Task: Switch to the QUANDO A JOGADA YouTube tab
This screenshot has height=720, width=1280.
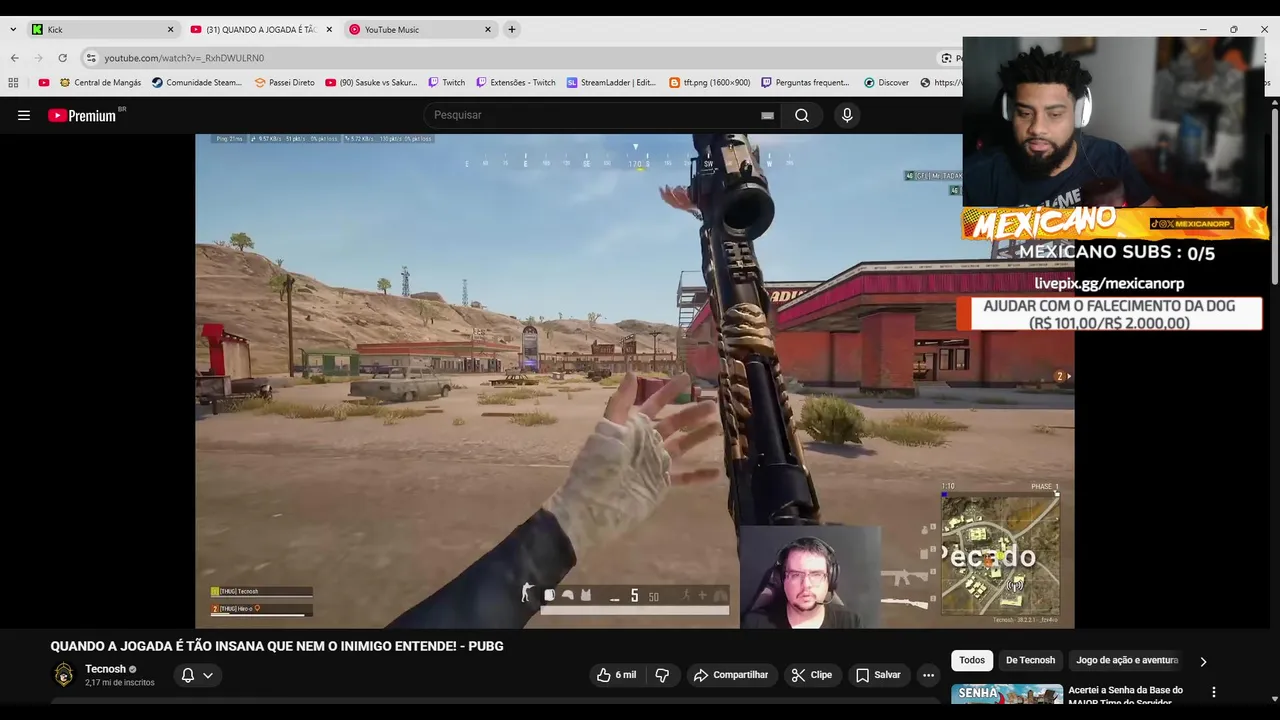Action: click(x=262, y=30)
